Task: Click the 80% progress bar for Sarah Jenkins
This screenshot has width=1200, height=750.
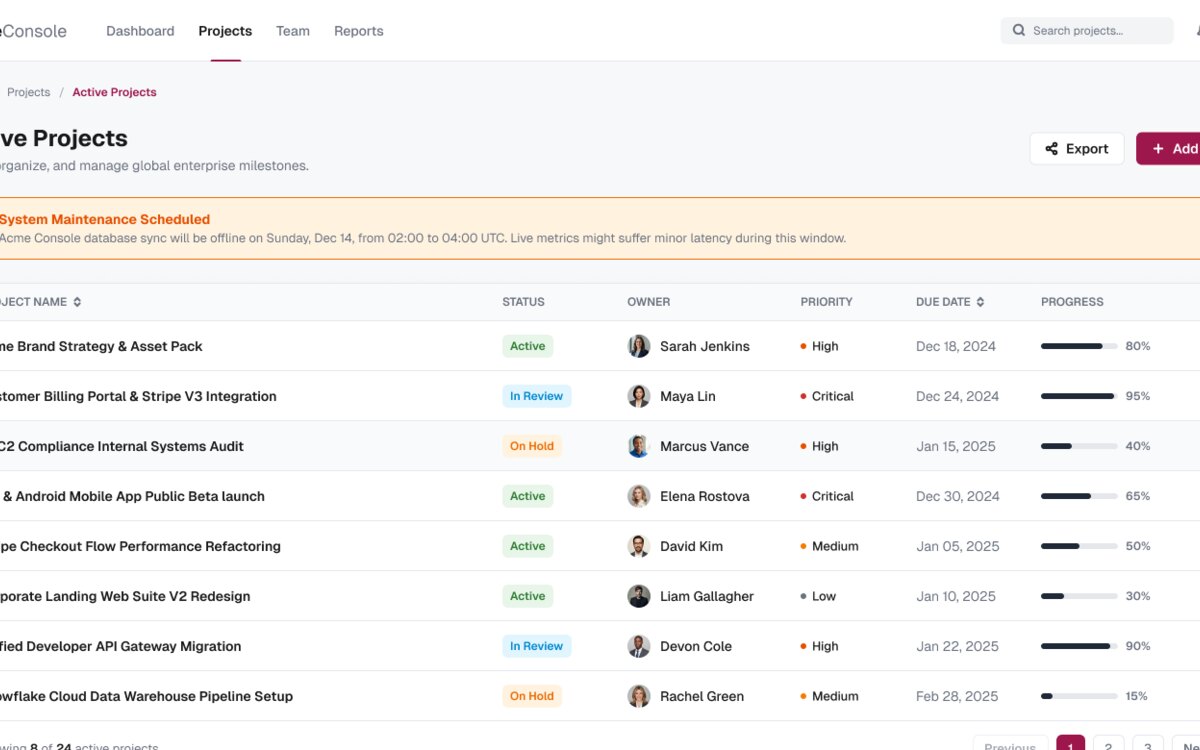Action: pyautogui.click(x=1079, y=346)
